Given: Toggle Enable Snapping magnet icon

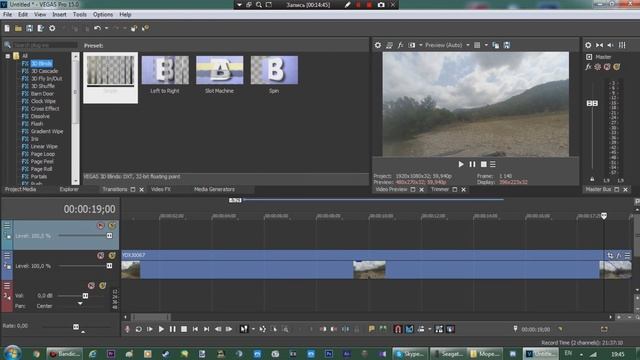Looking at the screenshot, I should [398, 329].
